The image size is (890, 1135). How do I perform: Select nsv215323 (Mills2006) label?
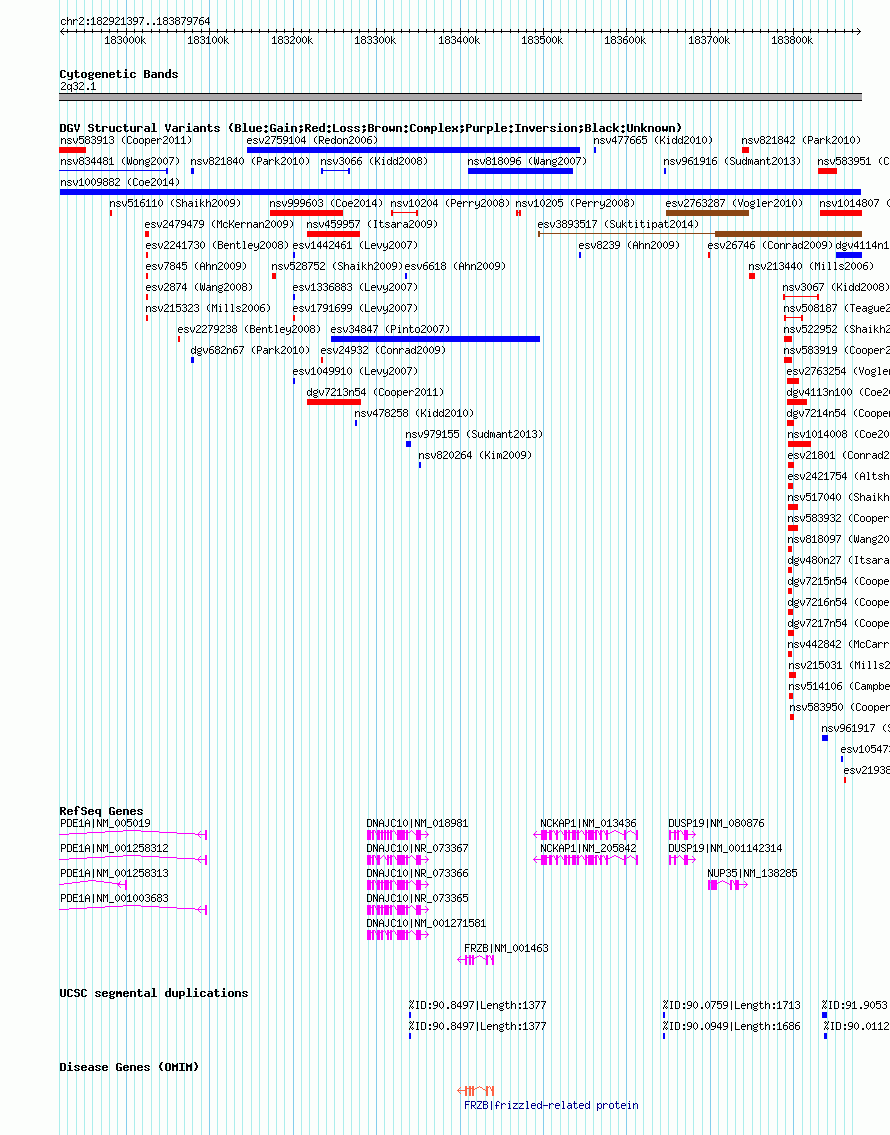(208, 308)
